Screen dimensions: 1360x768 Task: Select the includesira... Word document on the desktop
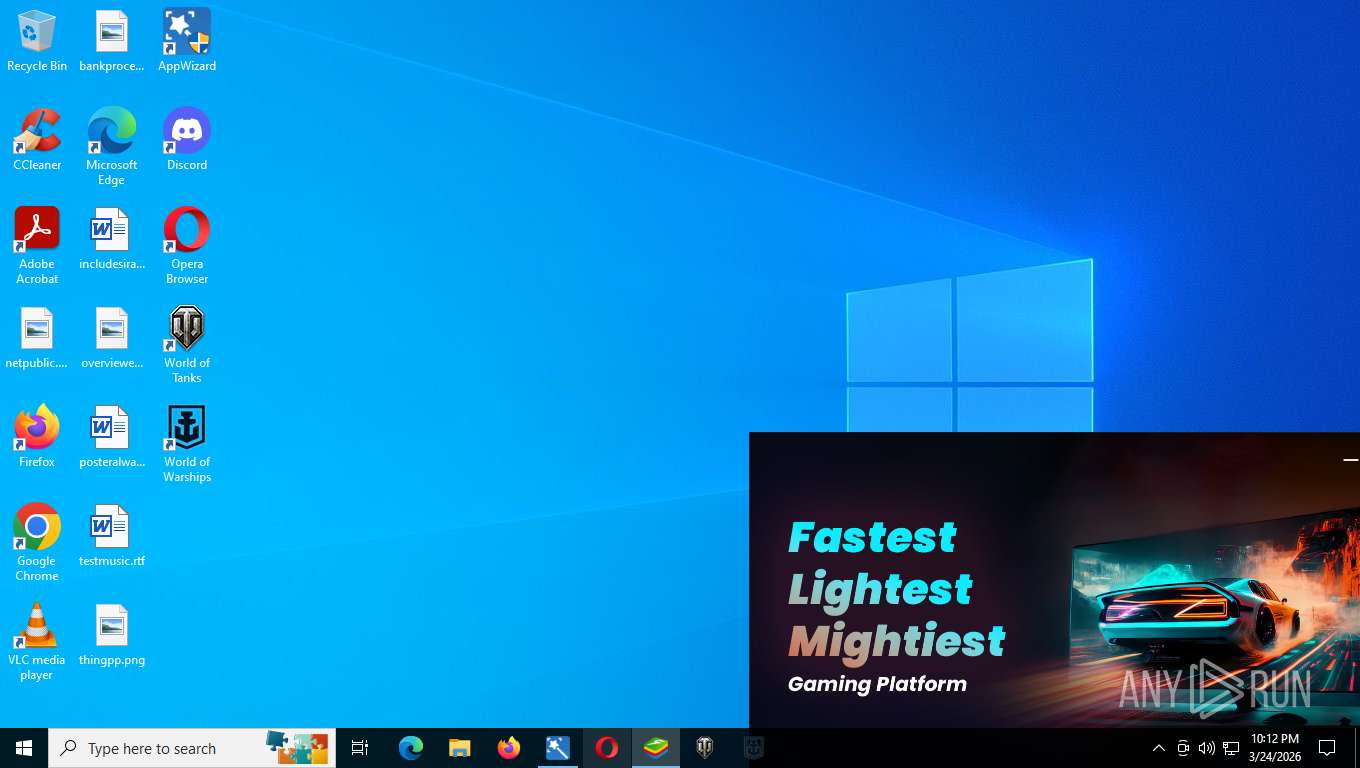click(112, 239)
